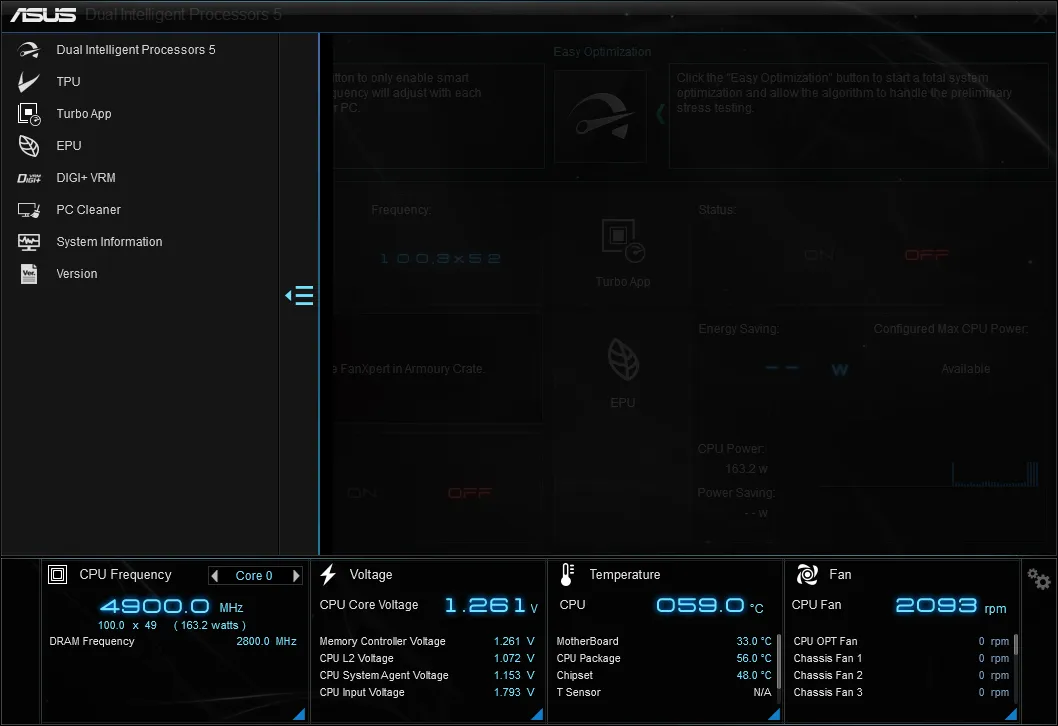This screenshot has width=1058, height=726.
Task: Click Chassis Fan 2 row
Action: pos(901,675)
